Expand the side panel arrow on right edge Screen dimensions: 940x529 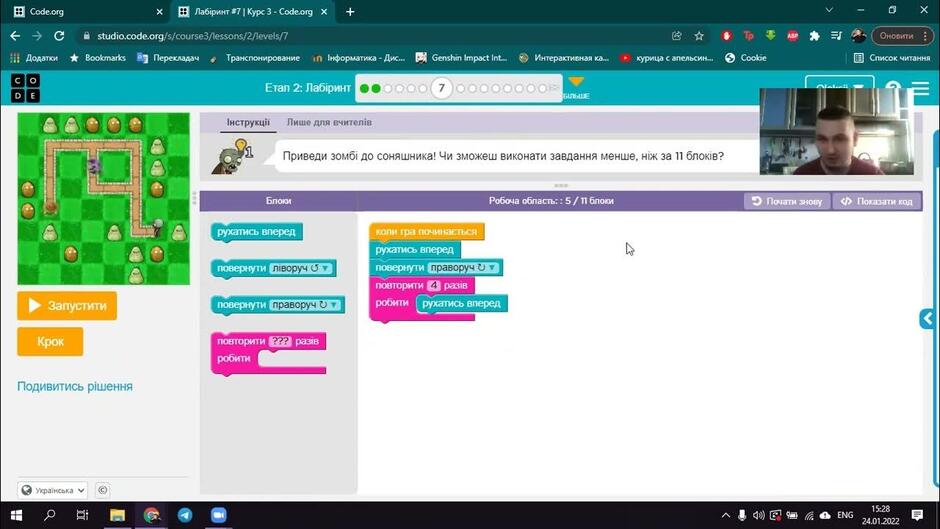(x=927, y=318)
